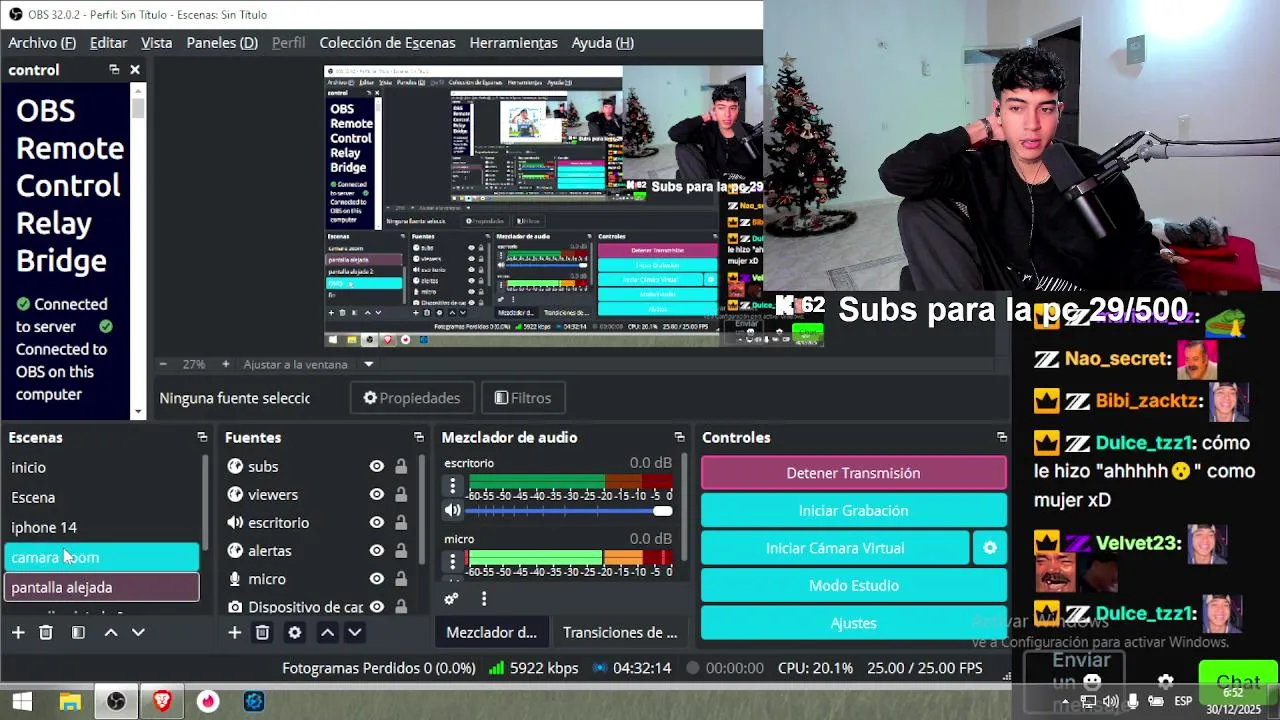Toggle lock on viewers source

pyautogui.click(x=401, y=494)
